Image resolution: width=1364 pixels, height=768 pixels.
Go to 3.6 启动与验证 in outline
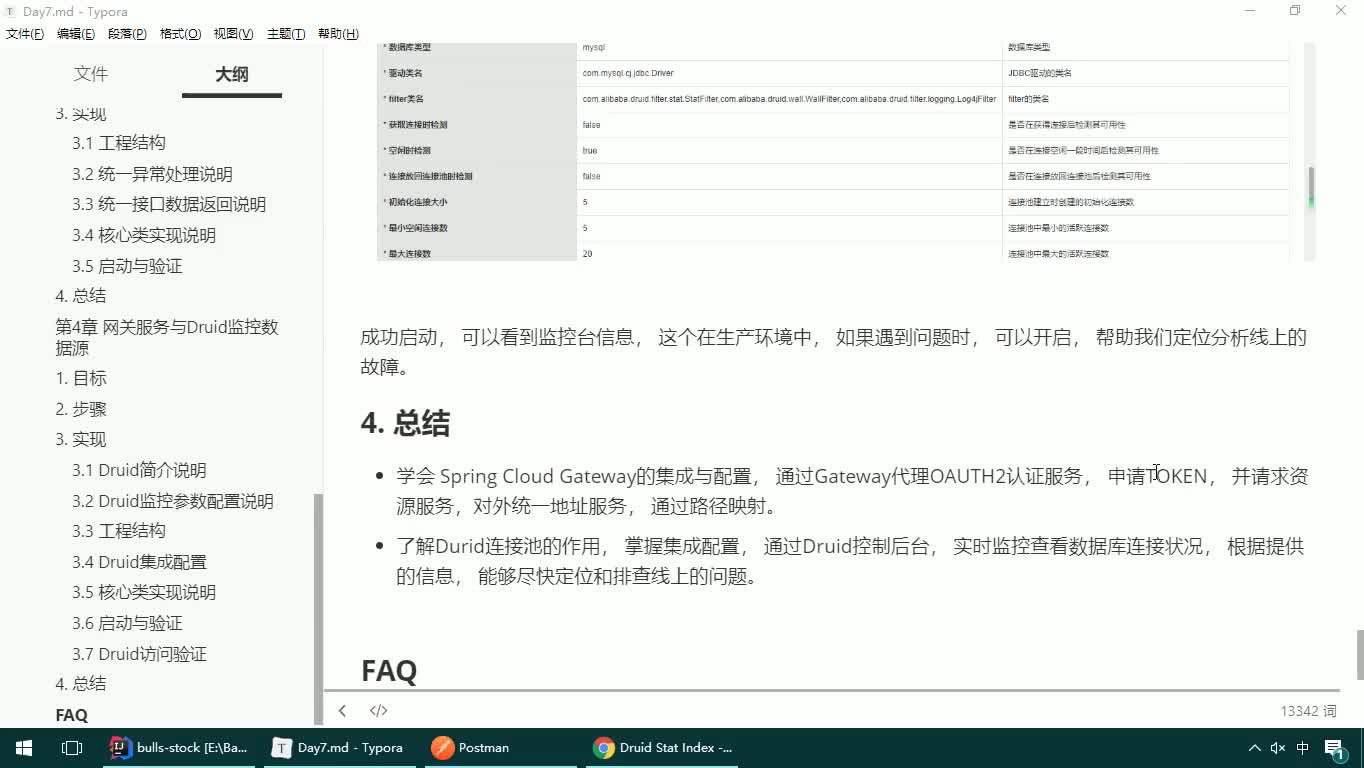[x=127, y=623]
